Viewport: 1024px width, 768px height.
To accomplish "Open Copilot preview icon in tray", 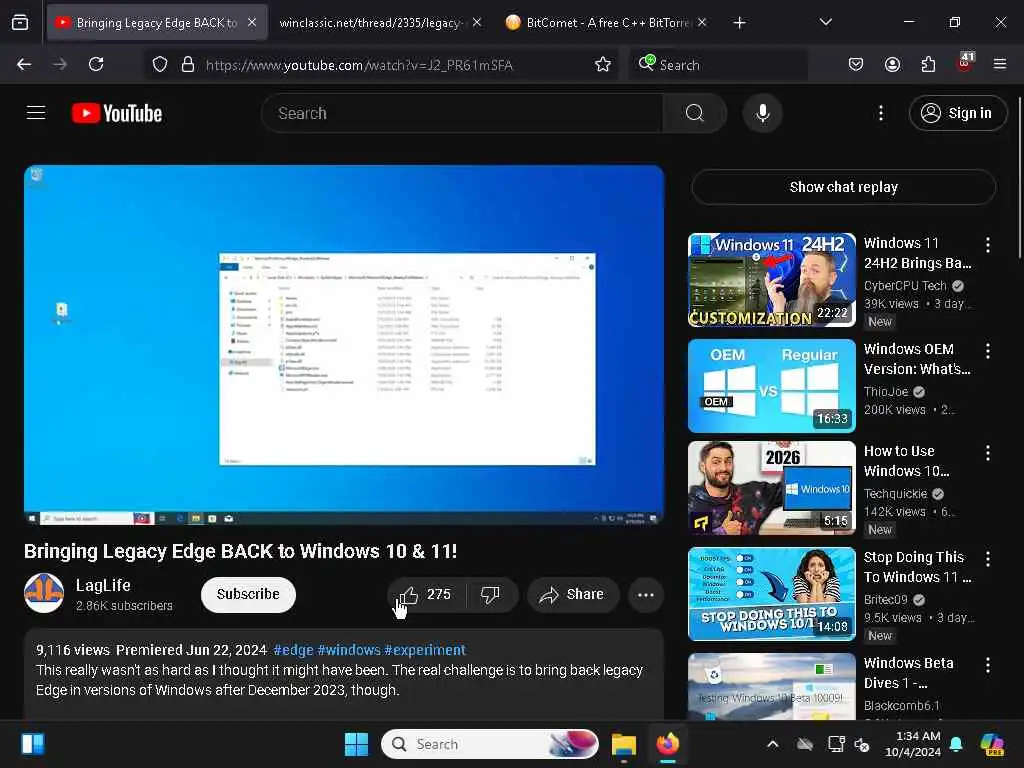I will [992, 744].
